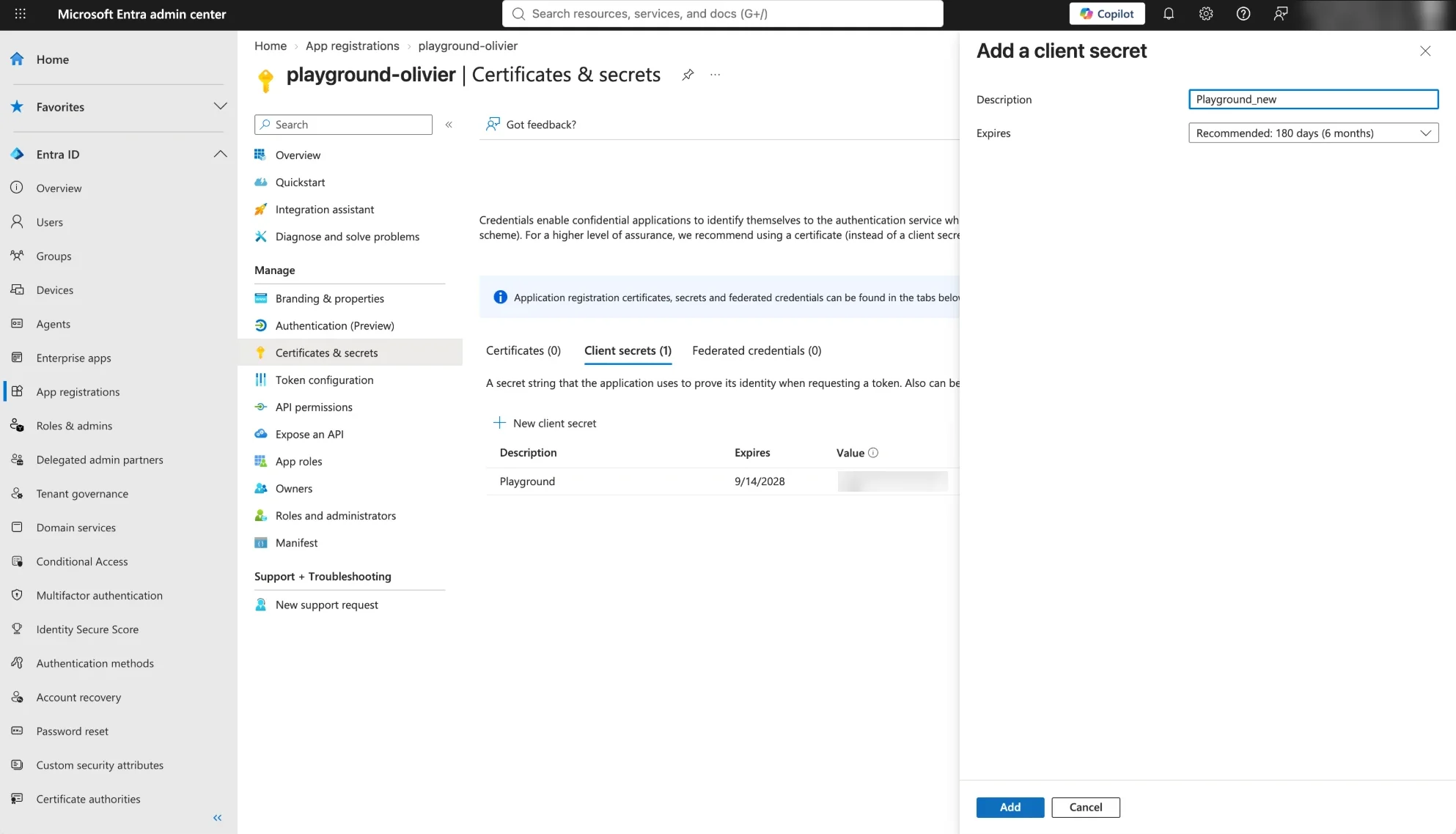Click the Home house icon in sidebar
The image size is (1456, 834).
coord(17,59)
